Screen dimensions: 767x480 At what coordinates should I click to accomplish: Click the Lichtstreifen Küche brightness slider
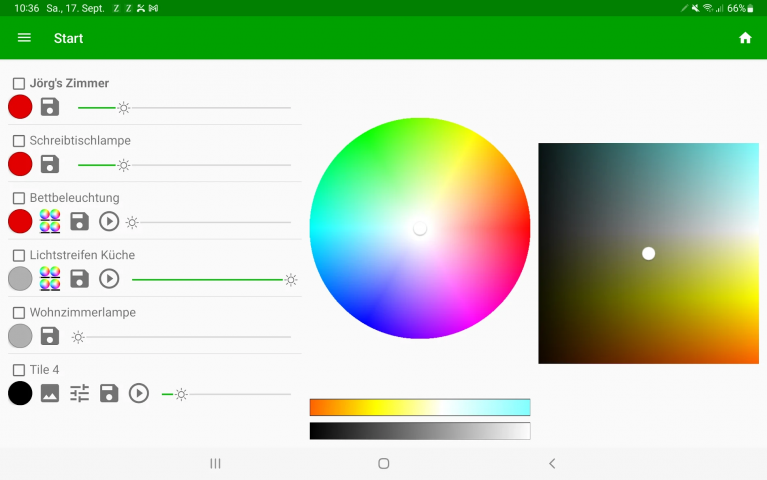click(210, 280)
